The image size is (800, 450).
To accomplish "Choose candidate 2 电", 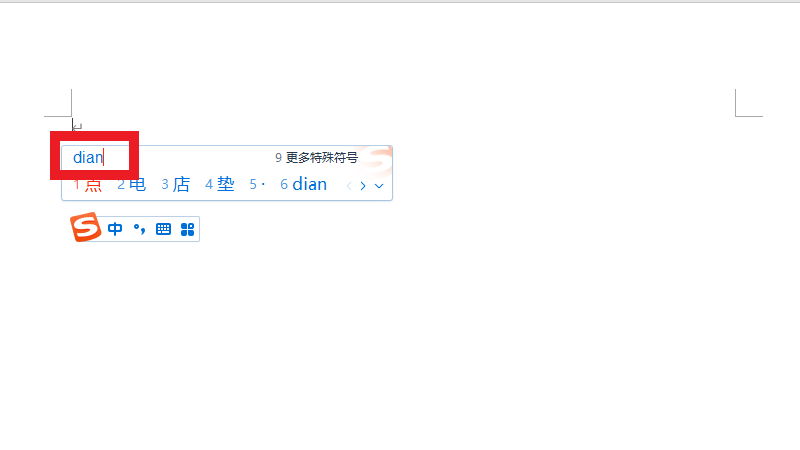I will coord(131,184).
